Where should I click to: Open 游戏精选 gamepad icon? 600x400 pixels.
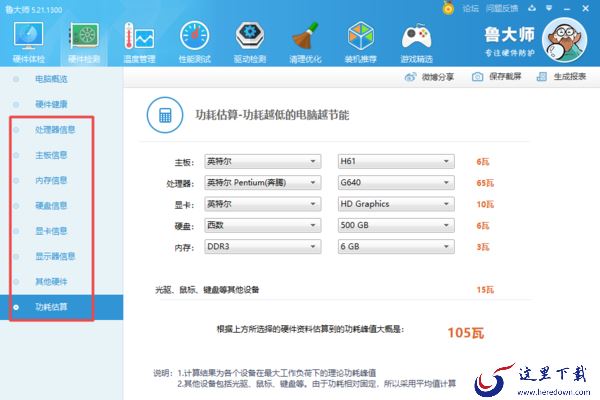(x=416, y=42)
